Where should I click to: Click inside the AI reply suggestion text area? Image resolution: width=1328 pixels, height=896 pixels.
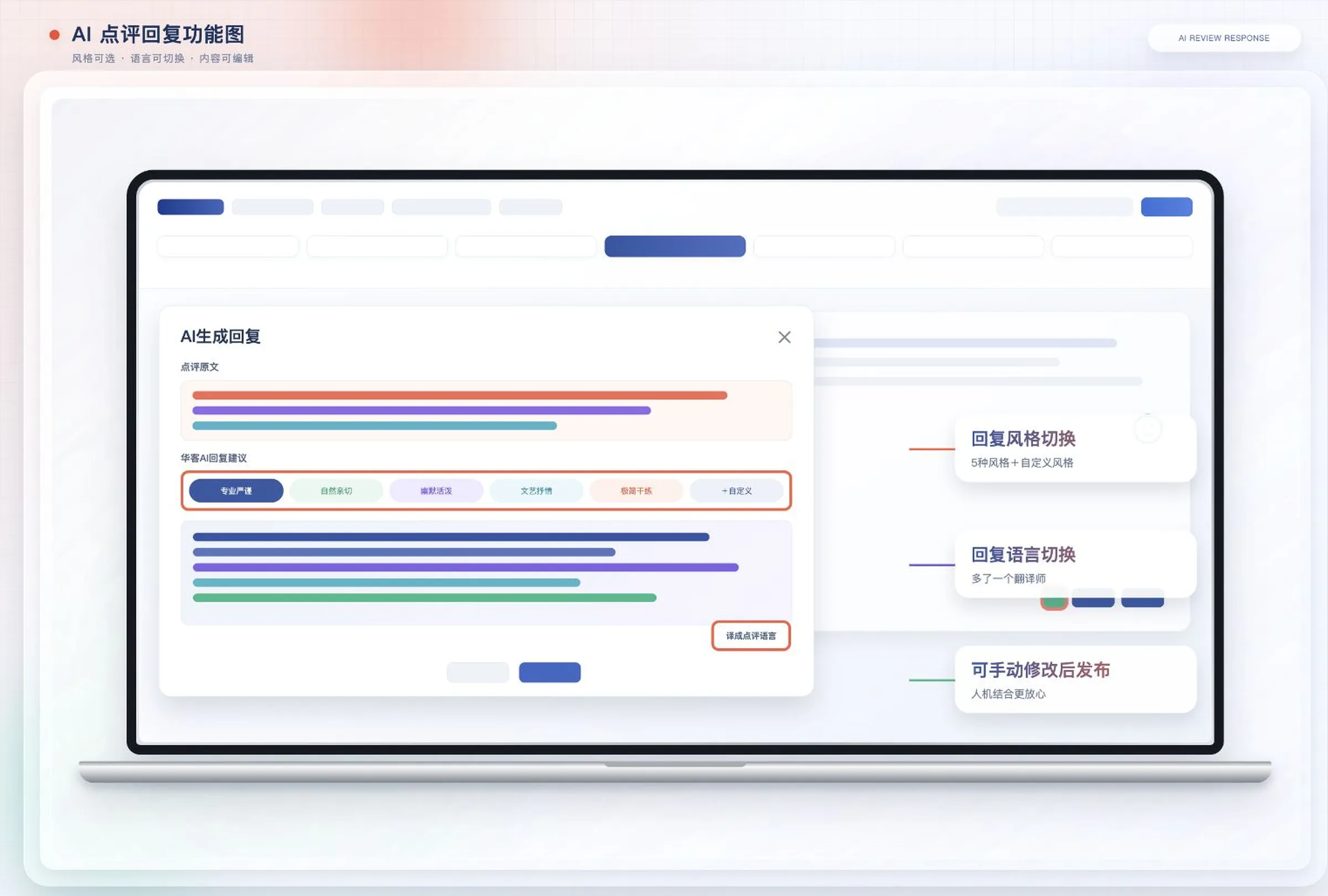486,572
